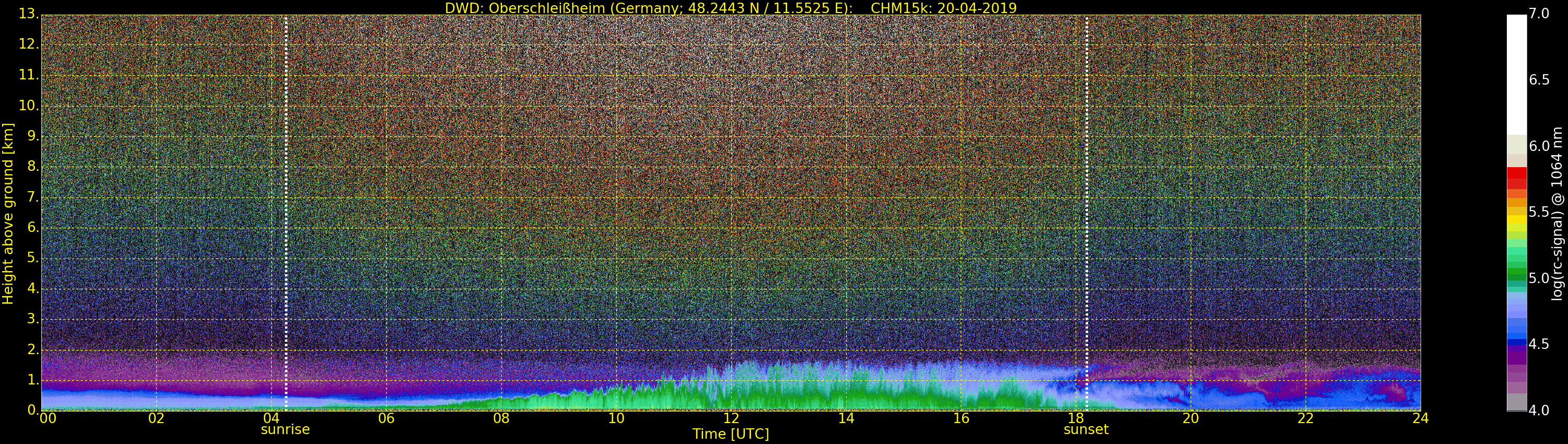Click the log(rc-signal) @ 1064 nm label
This screenshot has height=444, width=1568.
pos(1557,213)
